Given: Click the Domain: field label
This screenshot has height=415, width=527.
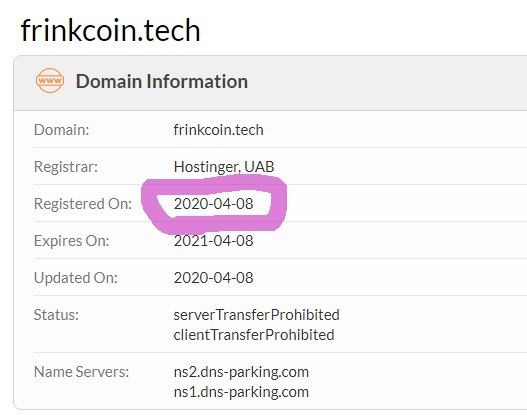Looking at the screenshot, I should click(62, 130).
